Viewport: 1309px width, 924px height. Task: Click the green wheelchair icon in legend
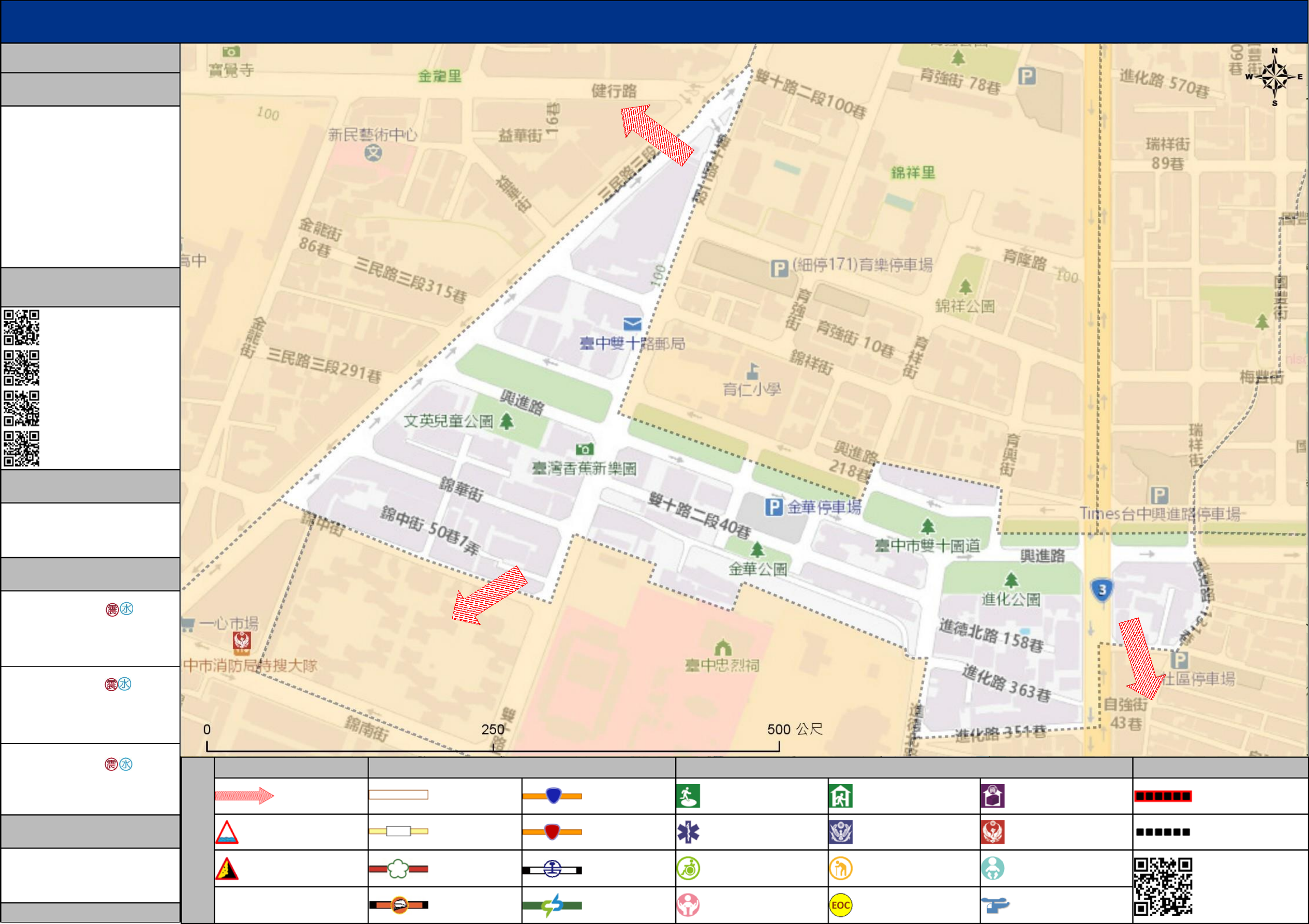[688, 869]
